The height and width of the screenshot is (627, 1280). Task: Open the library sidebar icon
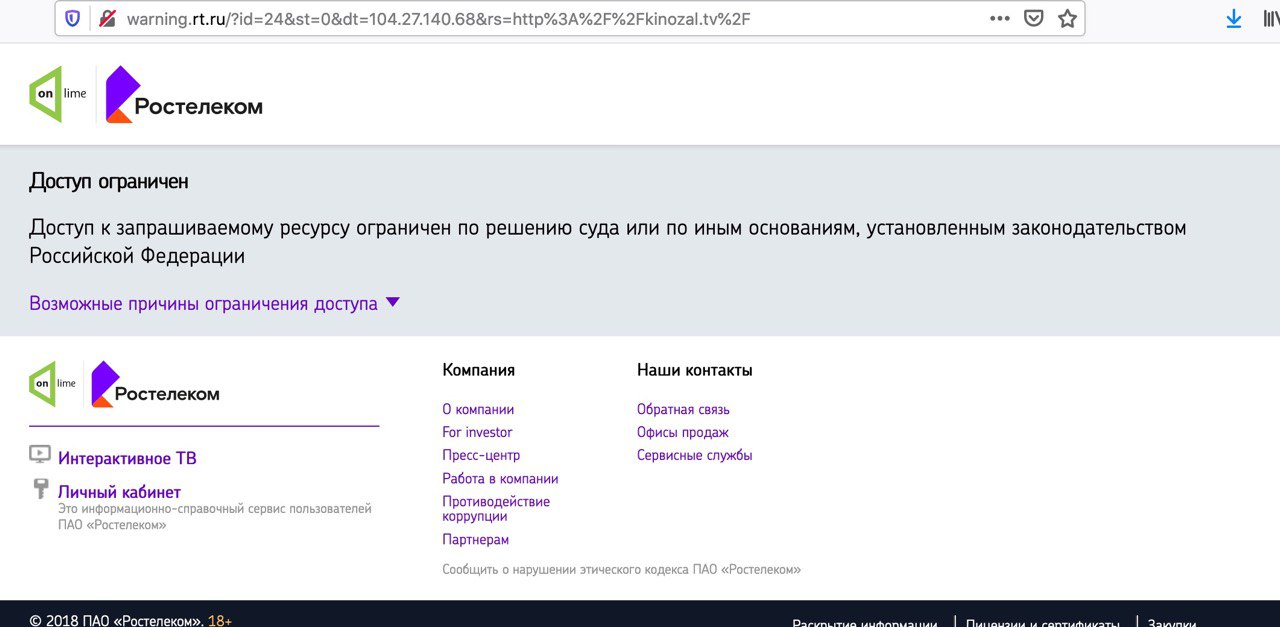[x=1271, y=18]
